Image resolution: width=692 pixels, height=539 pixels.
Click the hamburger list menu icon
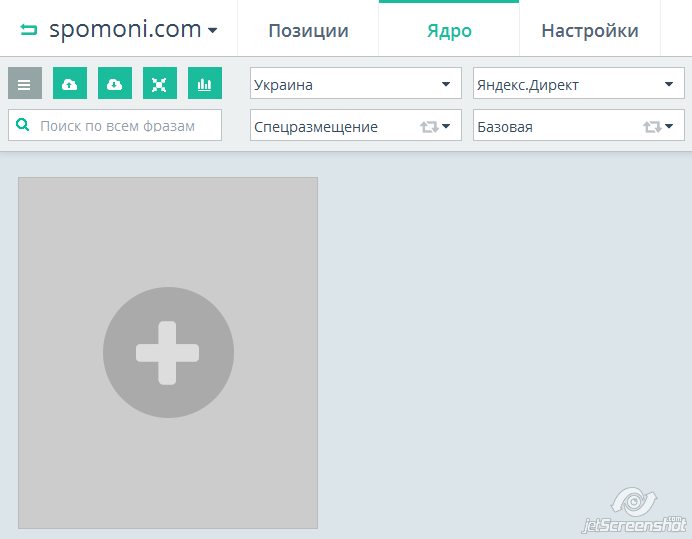click(24, 84)
